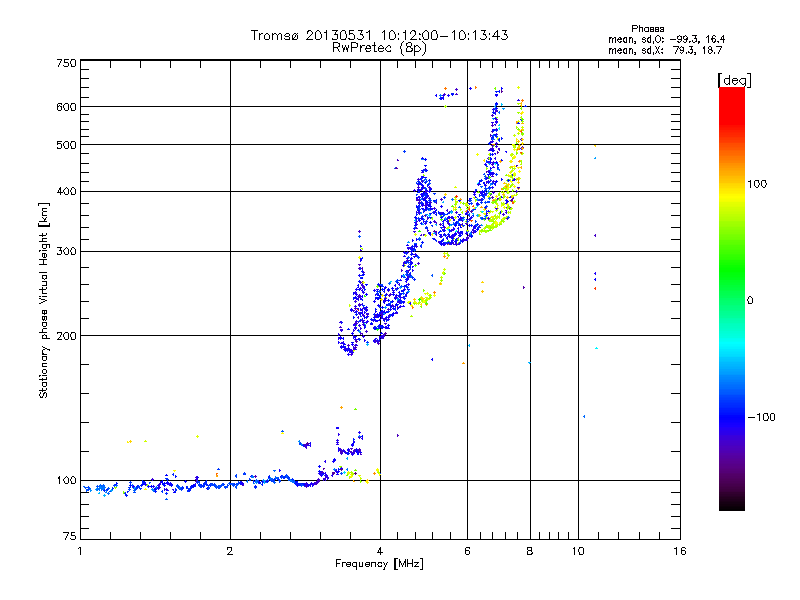Click colorbar label '0'
The height and width of the screenshot is (600, 800).
pyautogui.click(x=750, y=301)
